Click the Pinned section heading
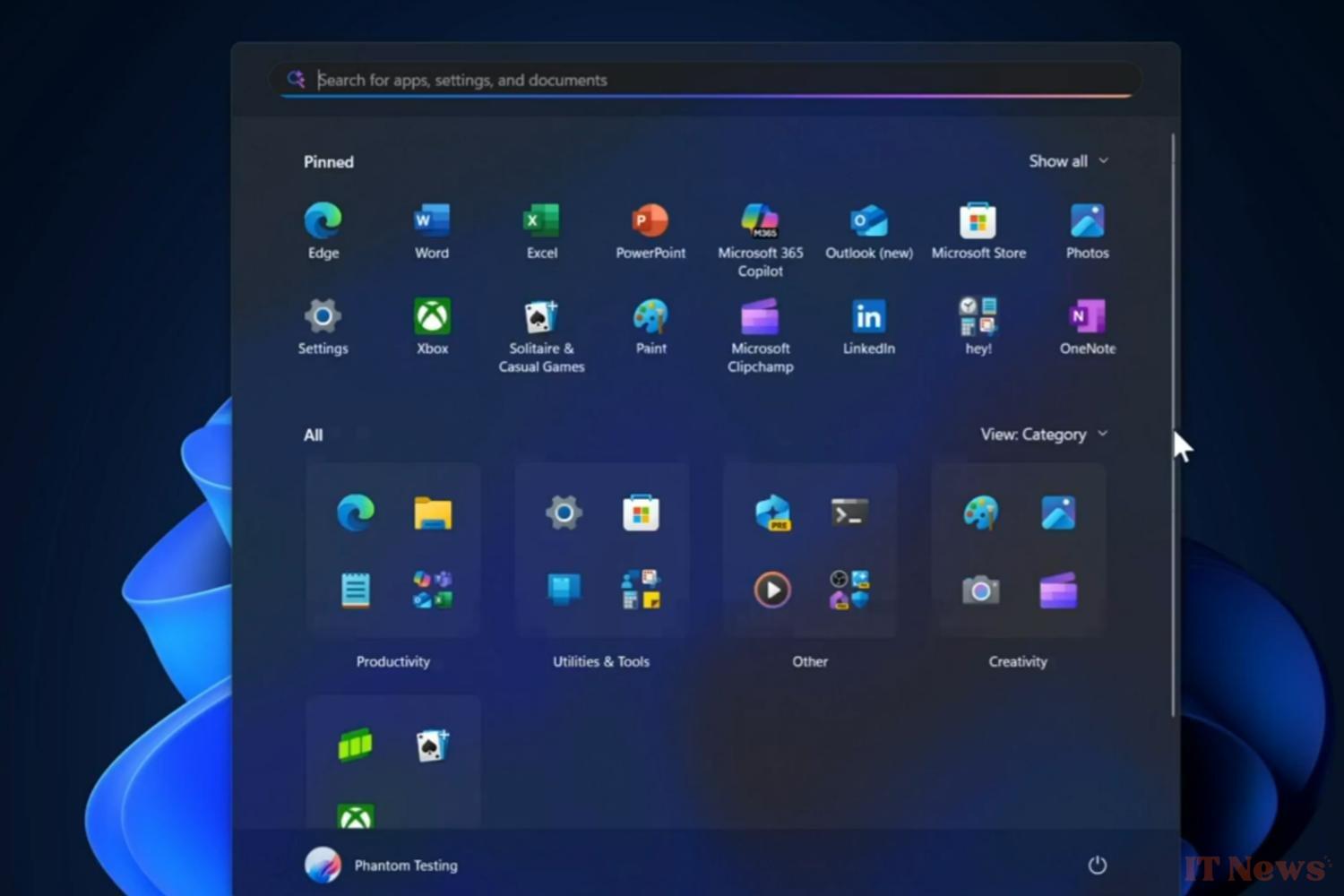The width and height of the screenshot is (1344, 896). 329,162
